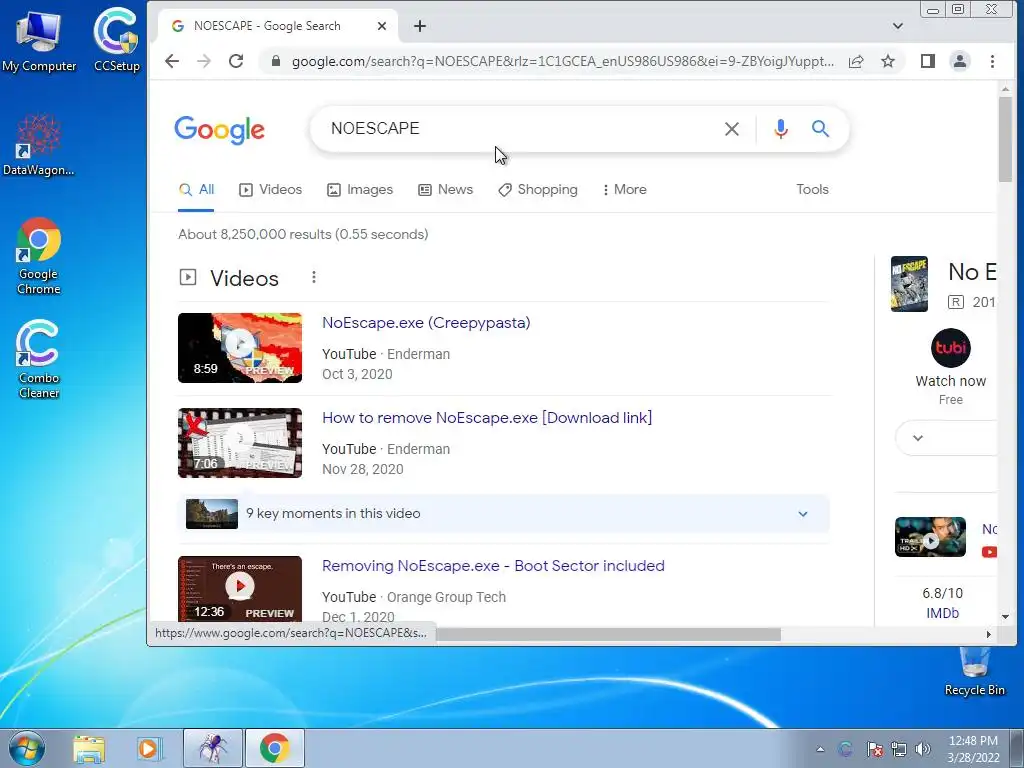Click the Google logo
Screen dimensions: 1024x768
[219, 130]
